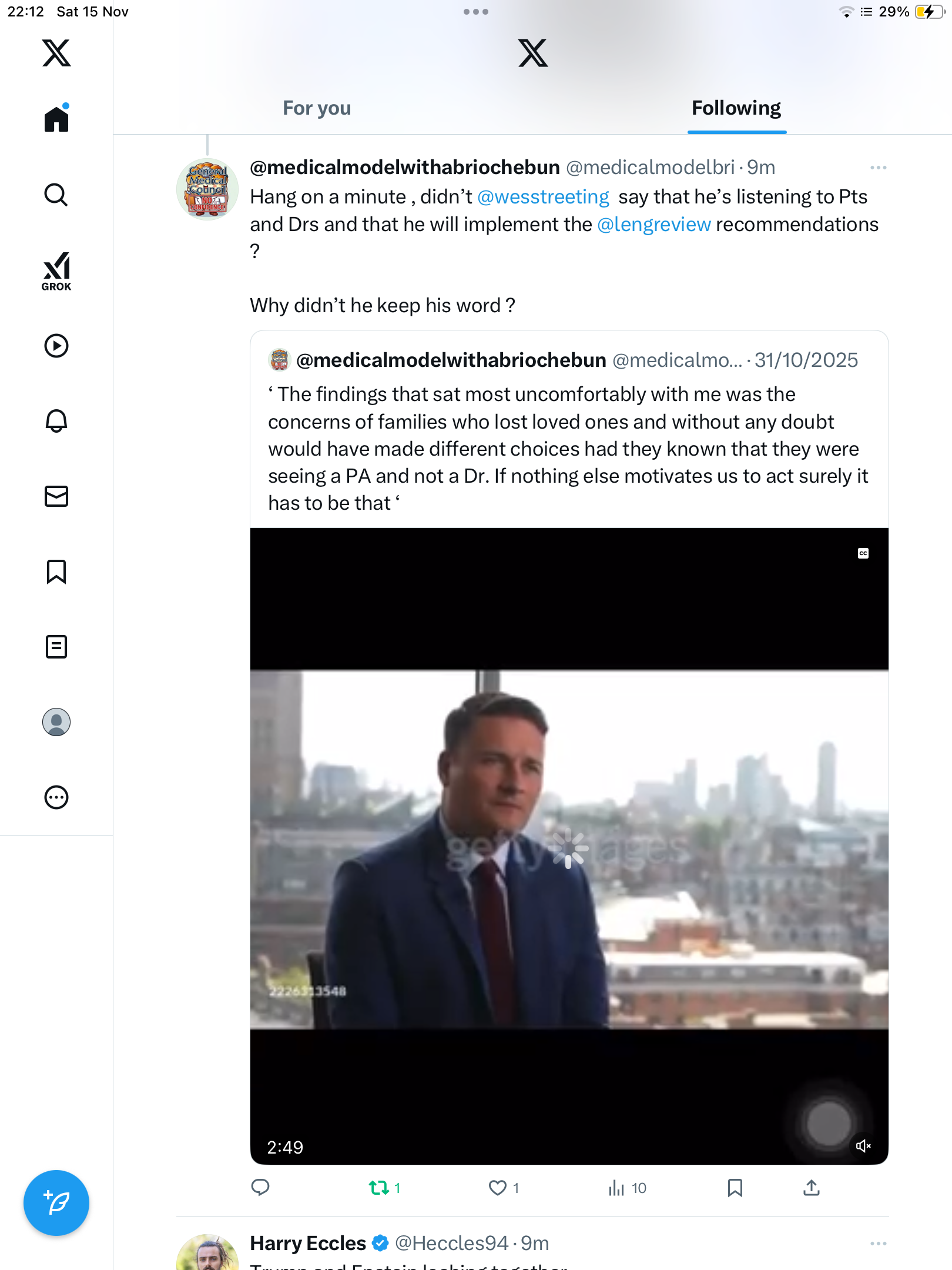Image resolution: width=952 pixels, height=1270 pixels.
Task: Open more options for medicalmodelwithabriochebun post
Action: pos(878,168)
